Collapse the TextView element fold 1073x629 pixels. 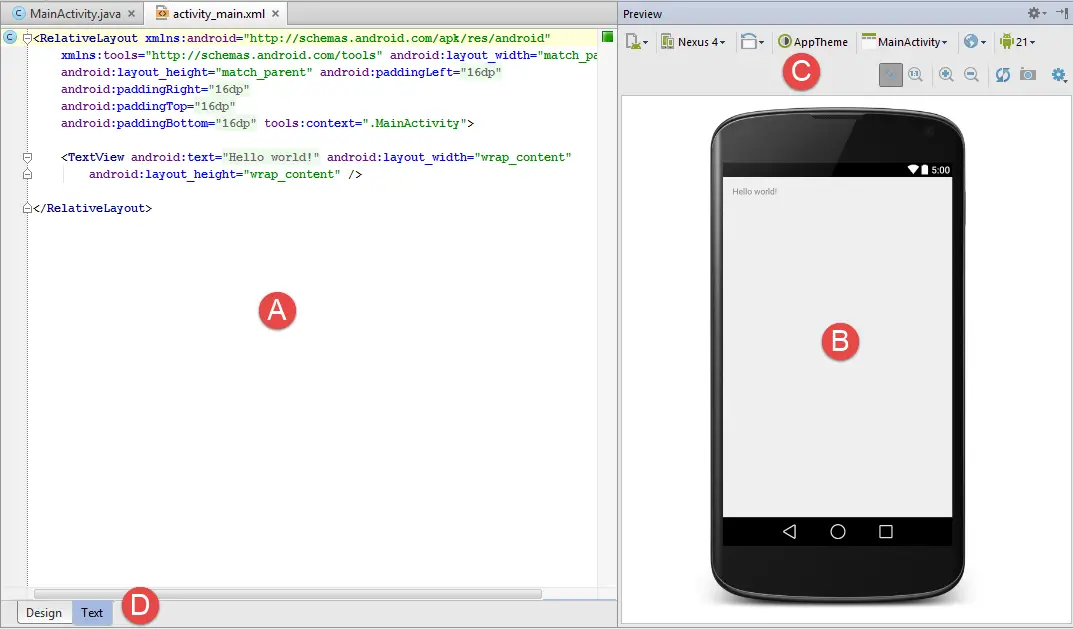coord(27,157)
